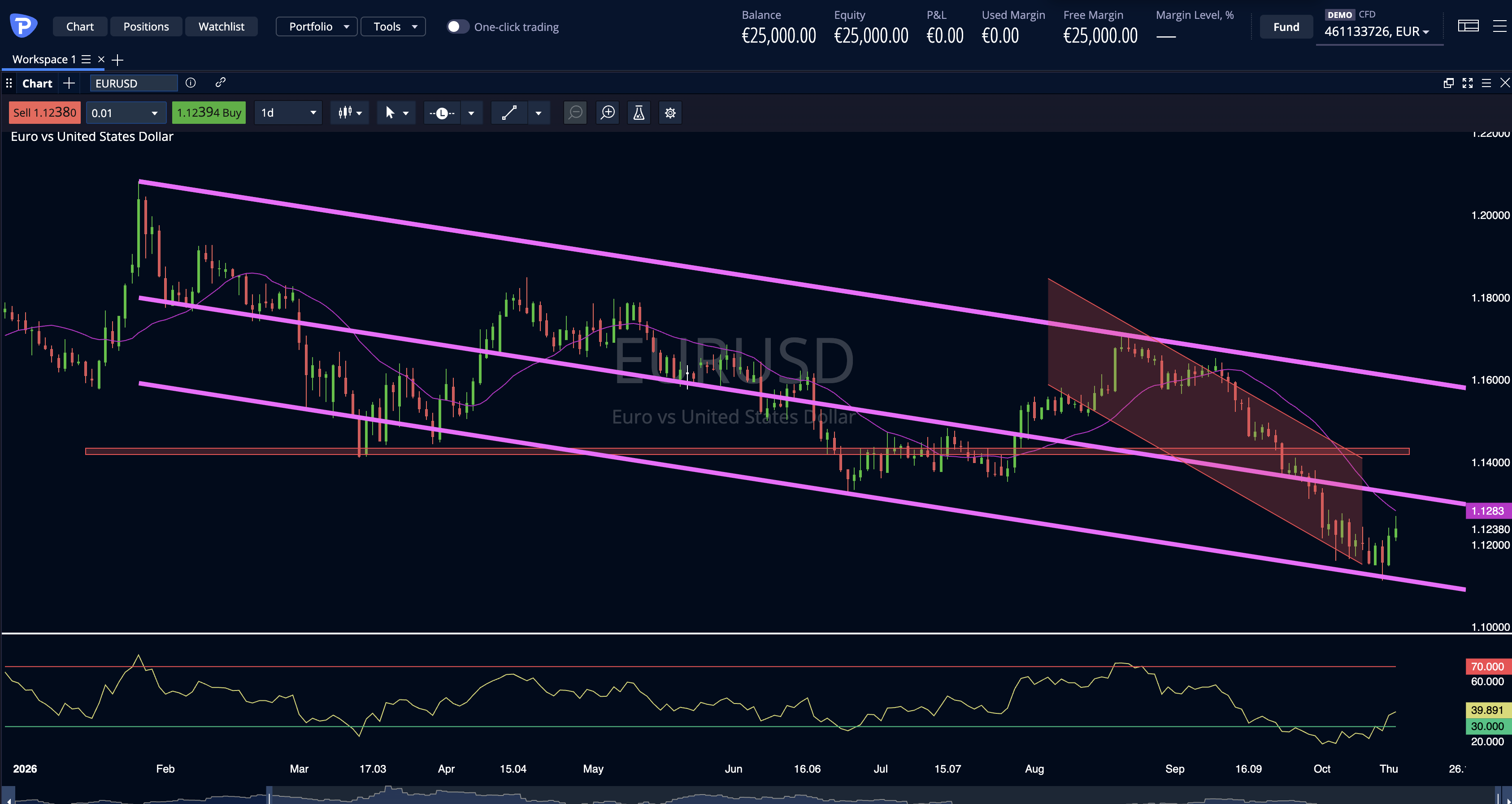This screenshot has height=804, width=1512.
Task: Click the Sell 1.12380 button
Action: [44, 113]
